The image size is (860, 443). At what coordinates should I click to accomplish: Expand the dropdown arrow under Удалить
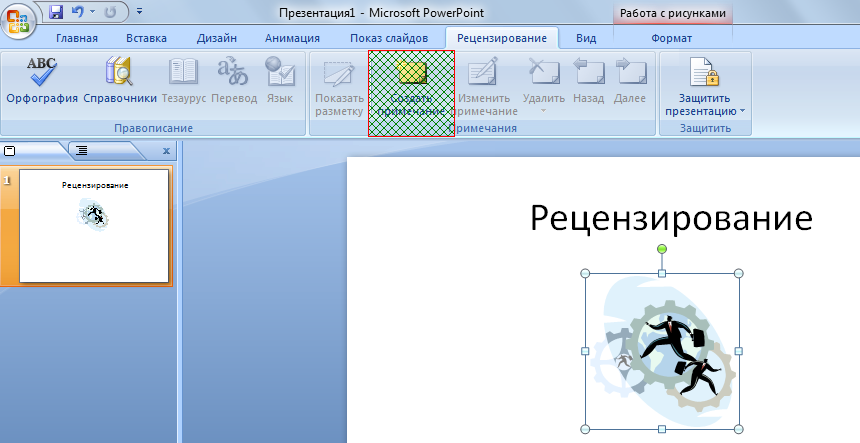pos(544,111)
